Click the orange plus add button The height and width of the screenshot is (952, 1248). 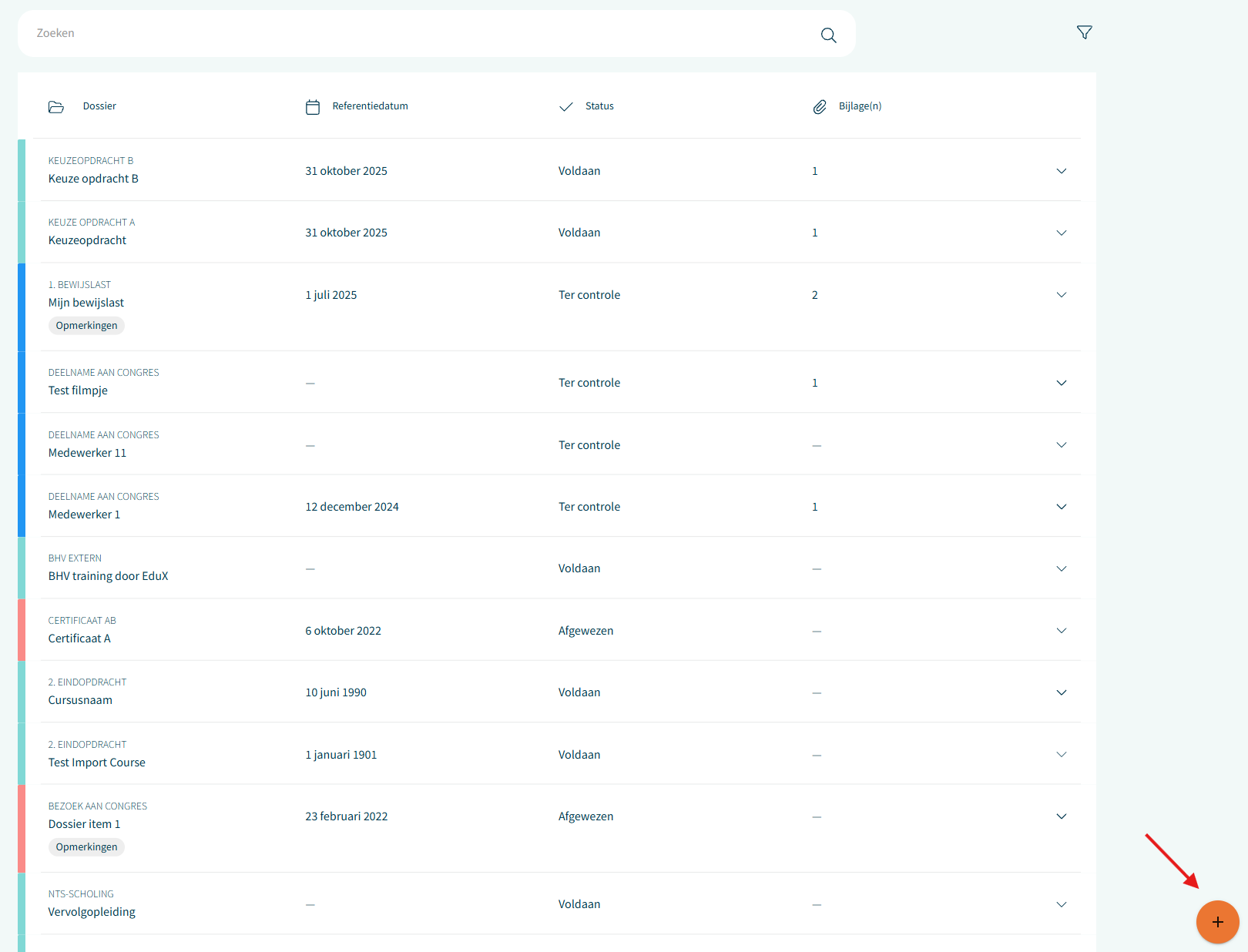coord(1217,922)
